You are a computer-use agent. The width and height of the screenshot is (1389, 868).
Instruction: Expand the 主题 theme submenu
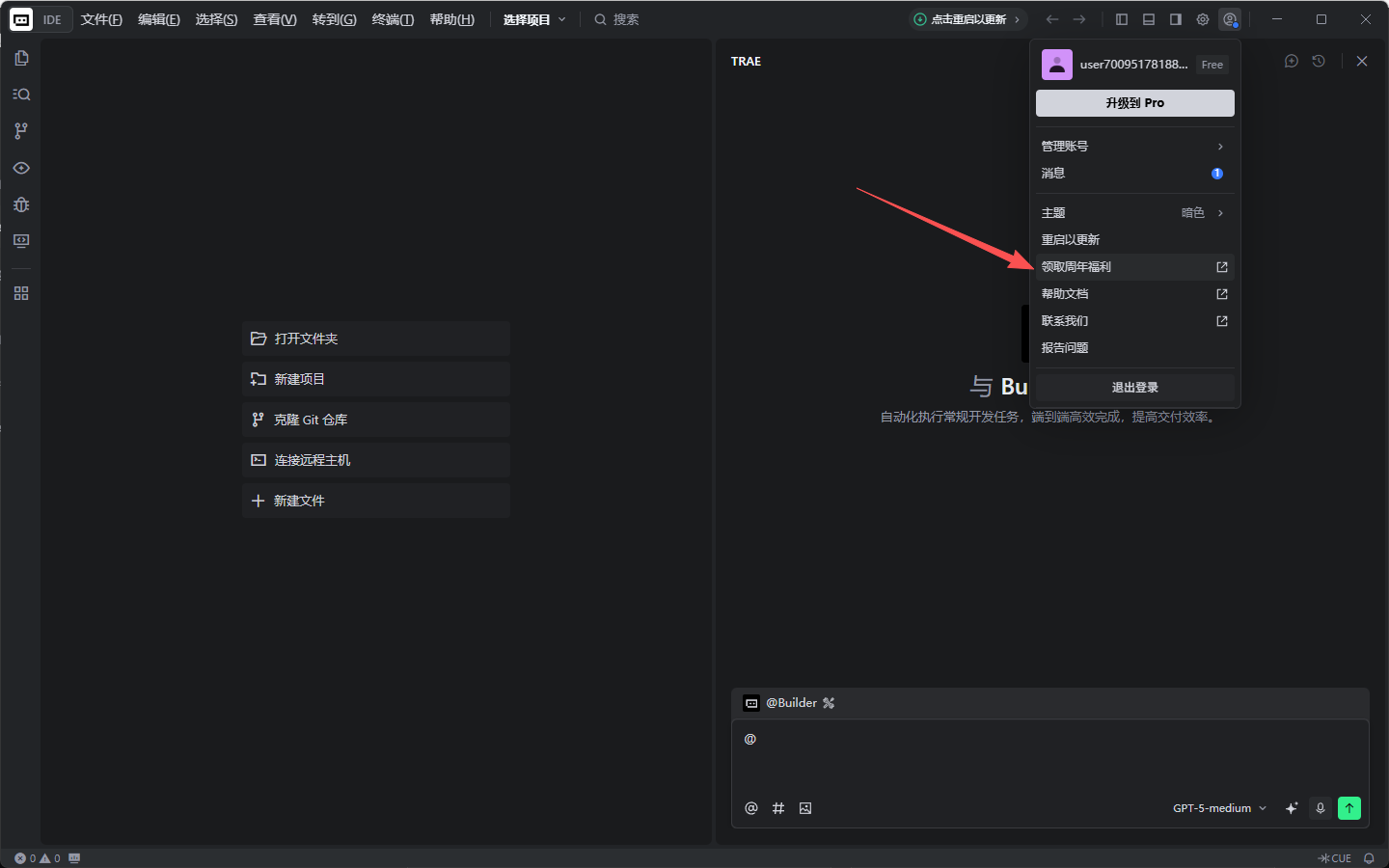click(1134, 213)
